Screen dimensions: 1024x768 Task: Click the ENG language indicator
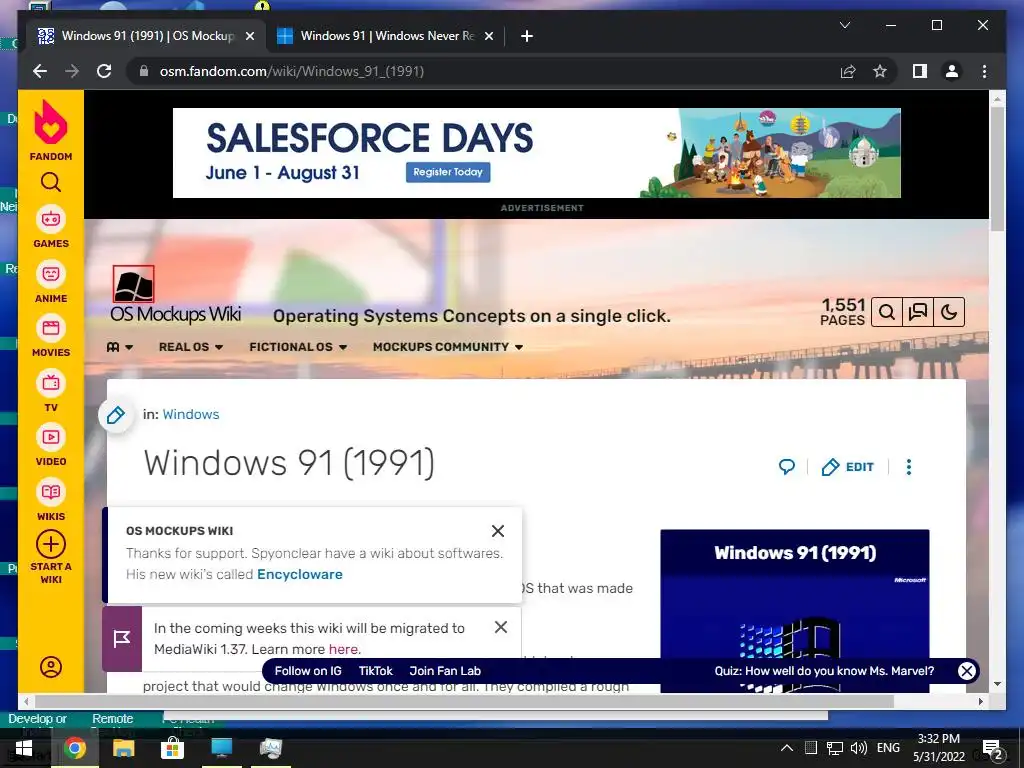[888, 748]
